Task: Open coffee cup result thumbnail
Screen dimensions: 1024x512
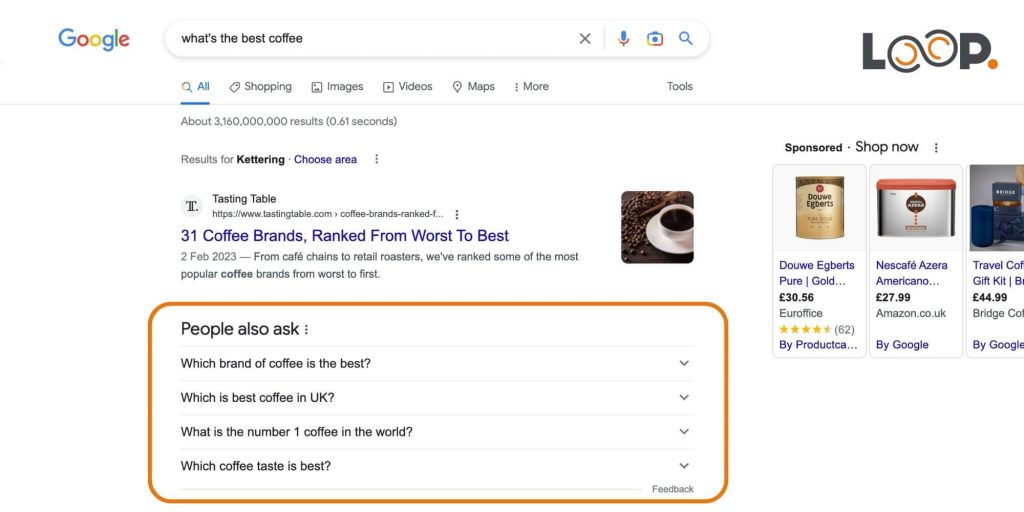Action: click(x=657, y=227)
